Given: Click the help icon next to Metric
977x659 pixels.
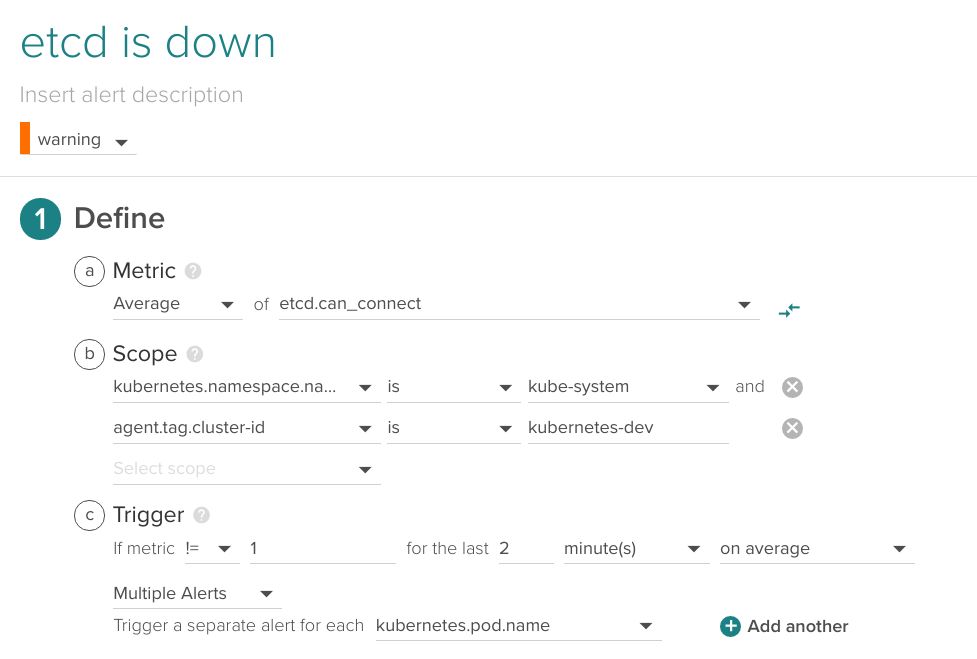Looking at the screenshot, I should (x=193, y=271).
